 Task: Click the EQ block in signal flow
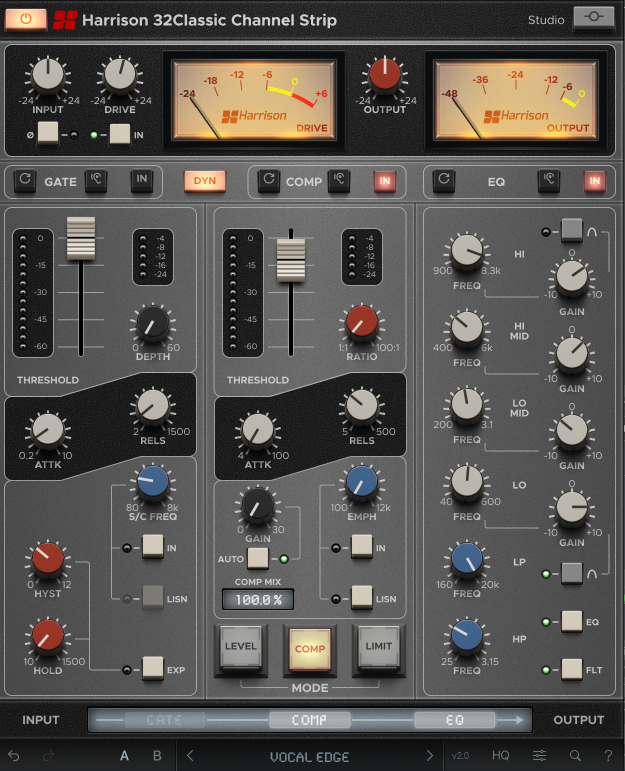click(x=454, y=720)
